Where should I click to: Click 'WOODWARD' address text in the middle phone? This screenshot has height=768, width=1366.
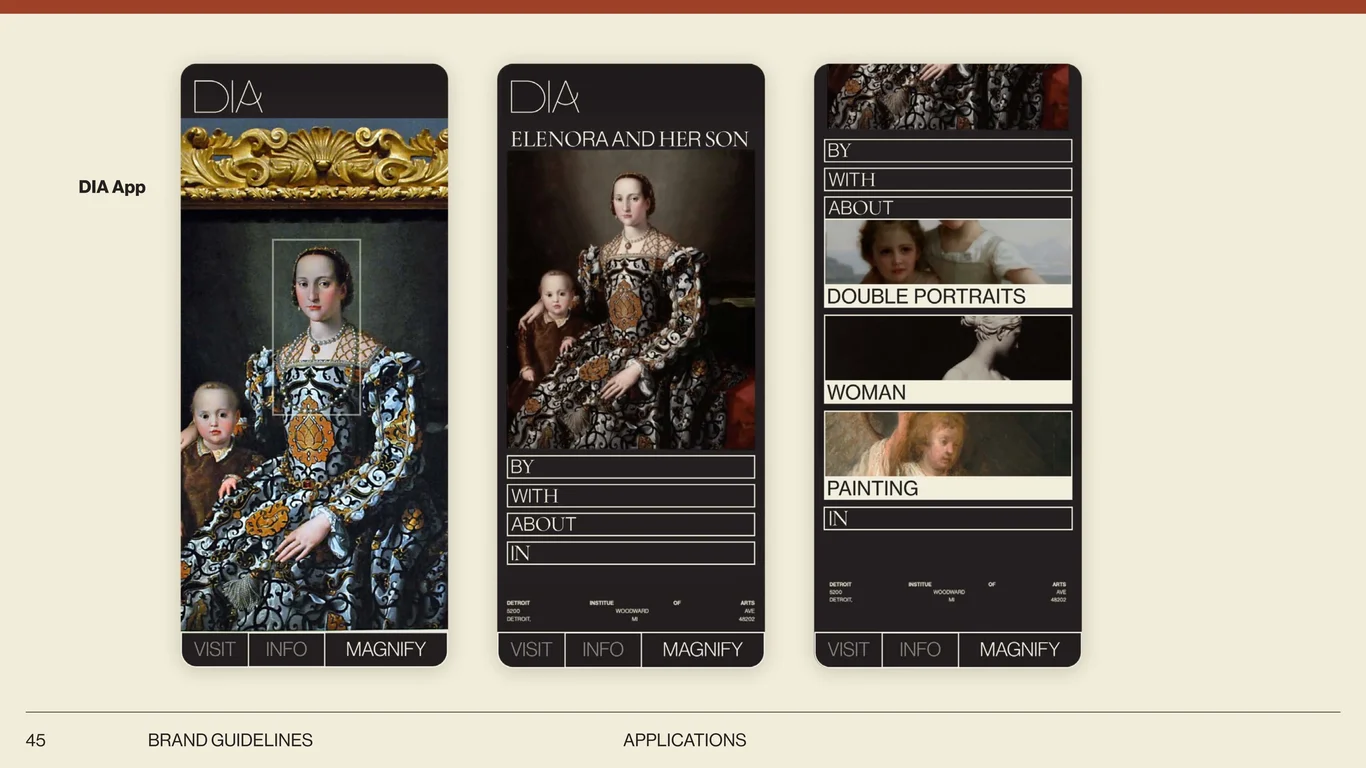coord(632,611)
